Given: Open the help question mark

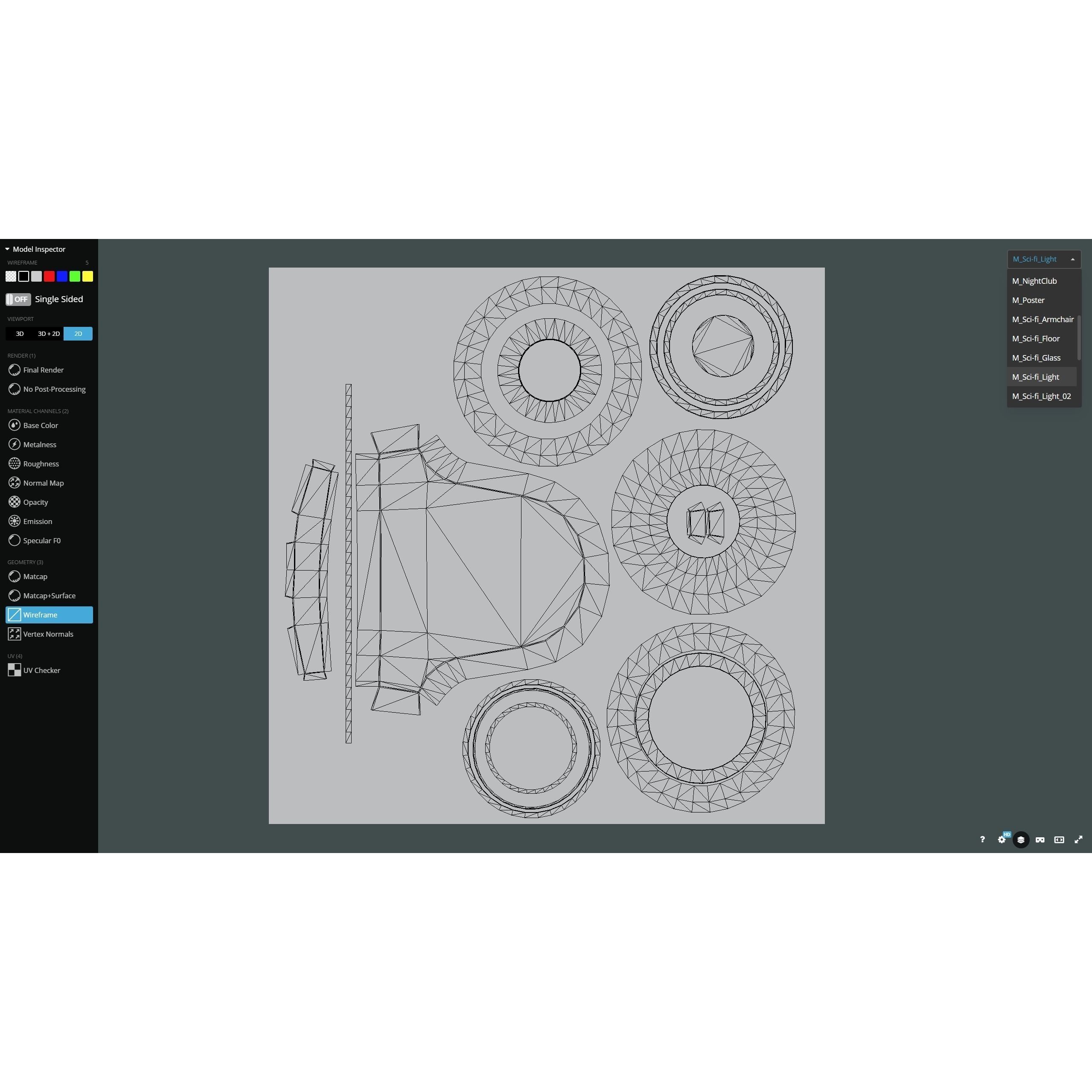Looking at the screenshot, I should tap(982, 840).
